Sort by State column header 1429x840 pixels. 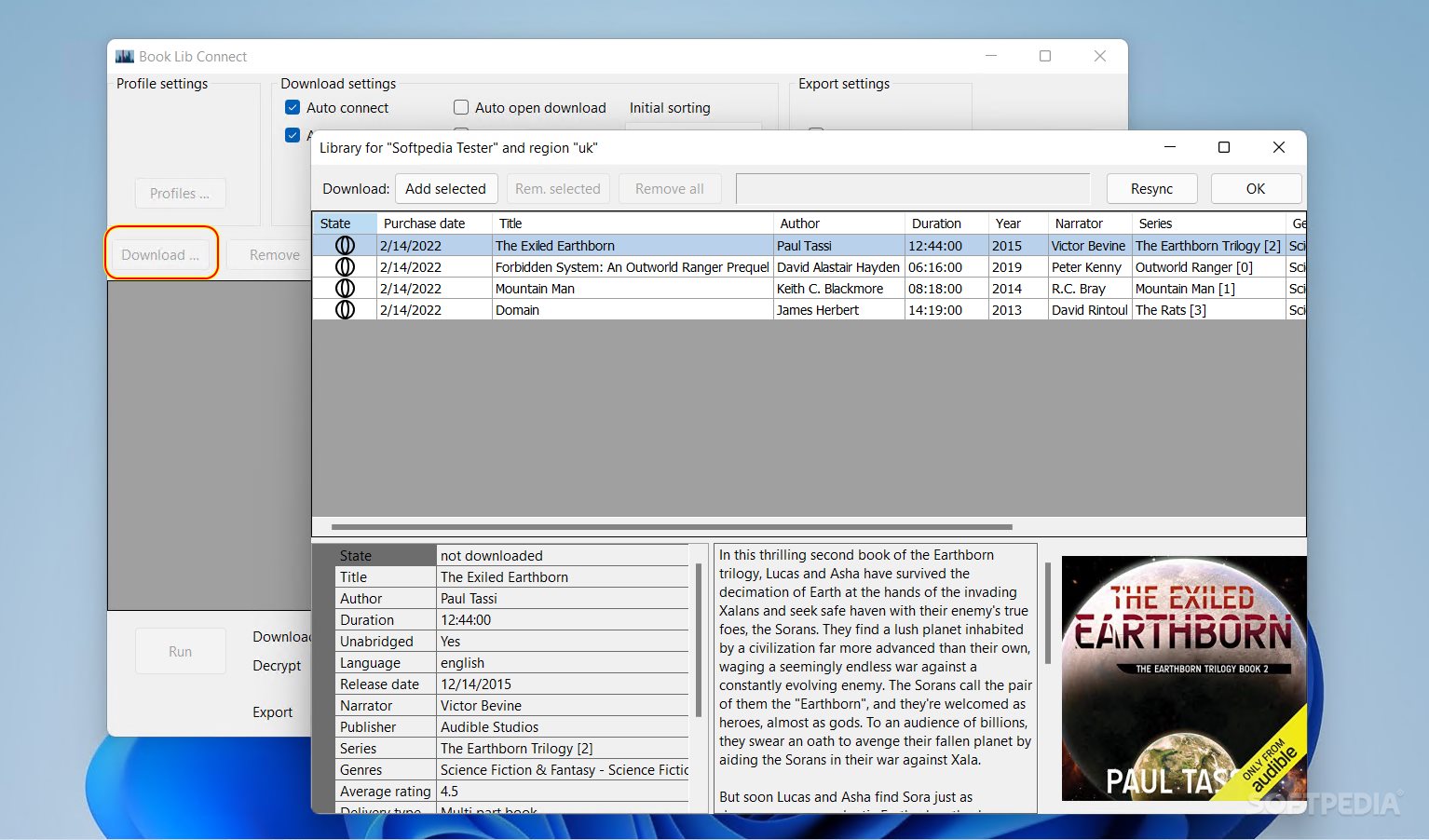tap(345, 224)
